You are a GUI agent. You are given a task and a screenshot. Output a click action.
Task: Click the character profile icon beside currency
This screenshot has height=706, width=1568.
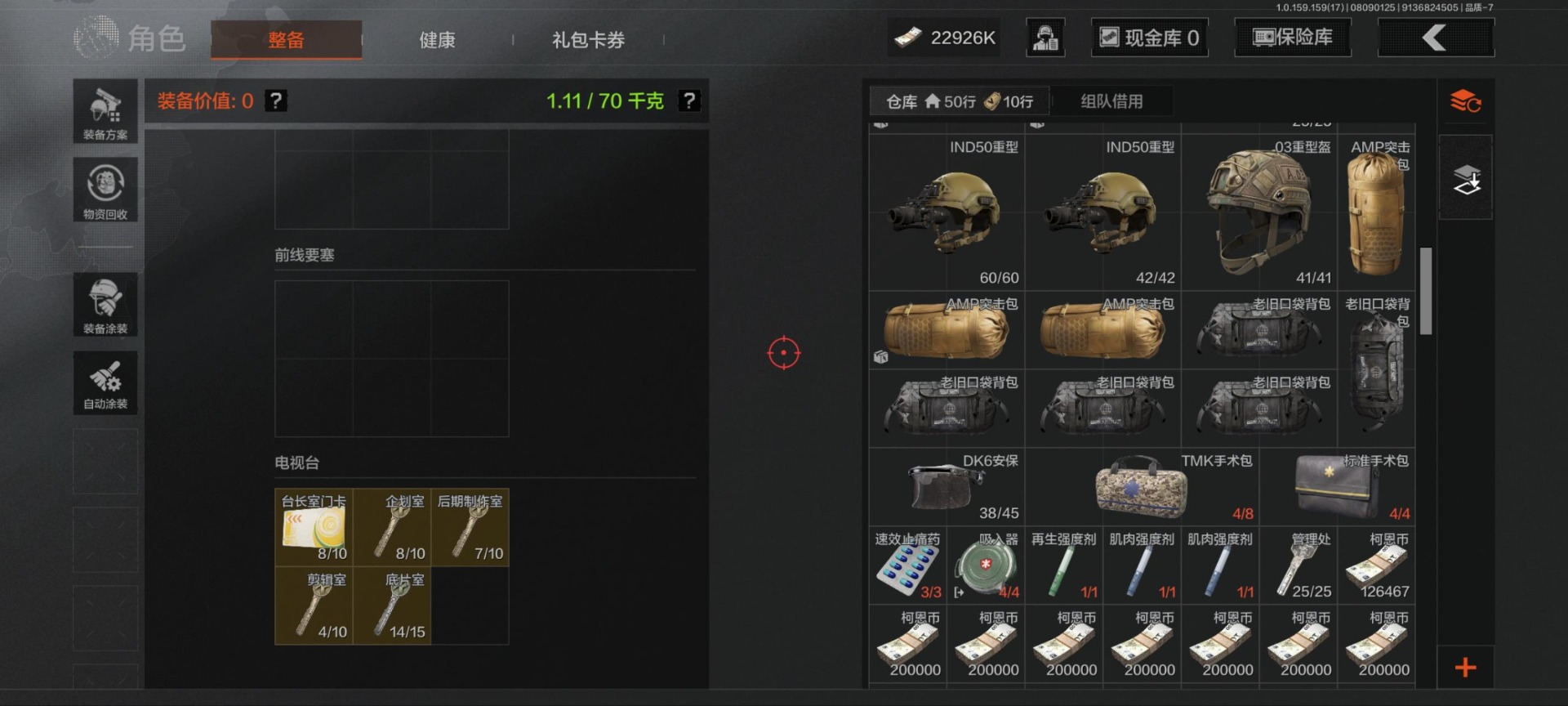(x=1045, y=38)
